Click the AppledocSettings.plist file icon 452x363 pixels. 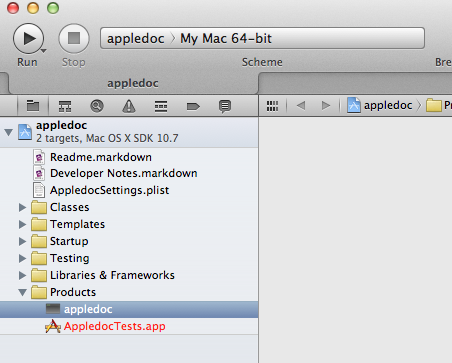point(39,190)
